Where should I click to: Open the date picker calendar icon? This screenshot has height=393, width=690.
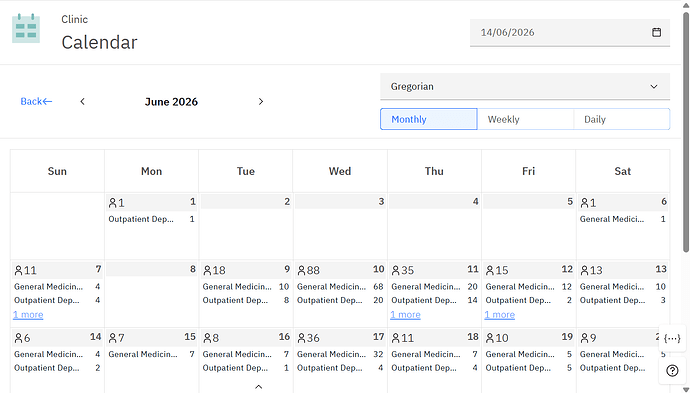coord(656,32)
